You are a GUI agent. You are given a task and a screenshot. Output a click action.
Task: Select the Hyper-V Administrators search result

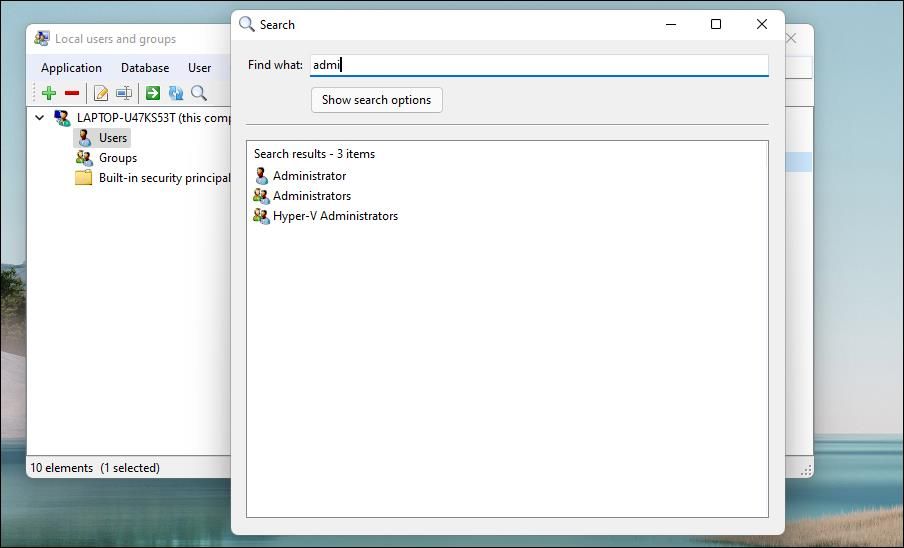335,216
